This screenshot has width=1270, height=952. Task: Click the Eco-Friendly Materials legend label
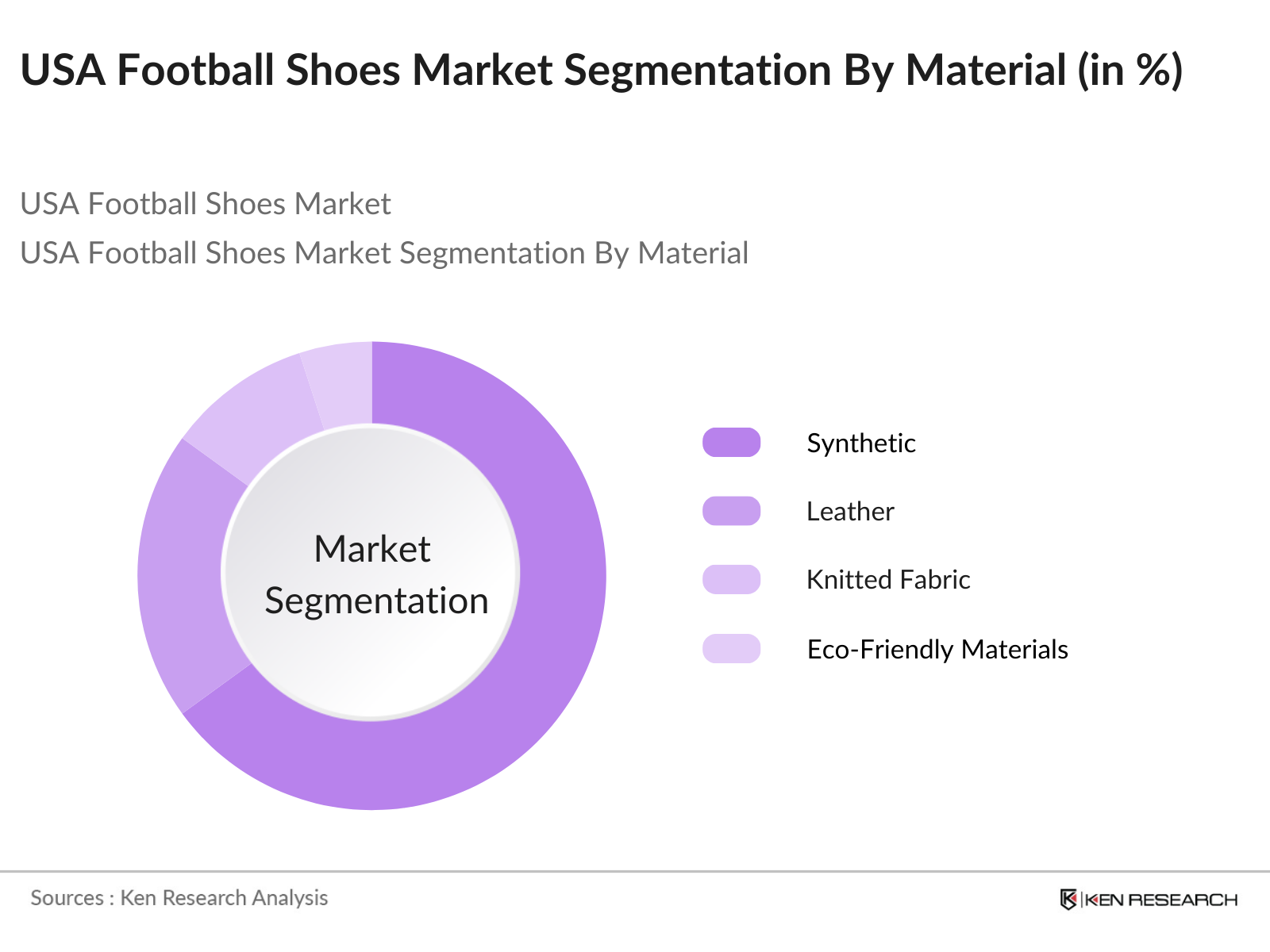tap(937, 649)
